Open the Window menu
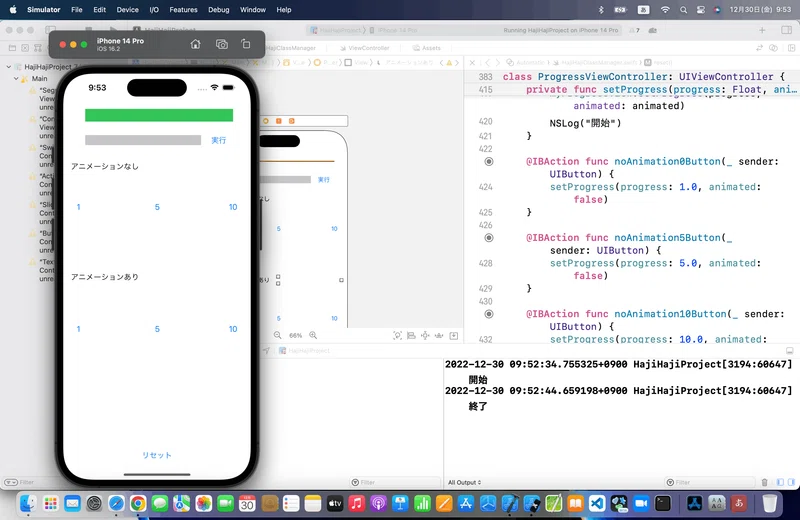The height and width of the screenshot is (520, 800). [x=253, y=10]
